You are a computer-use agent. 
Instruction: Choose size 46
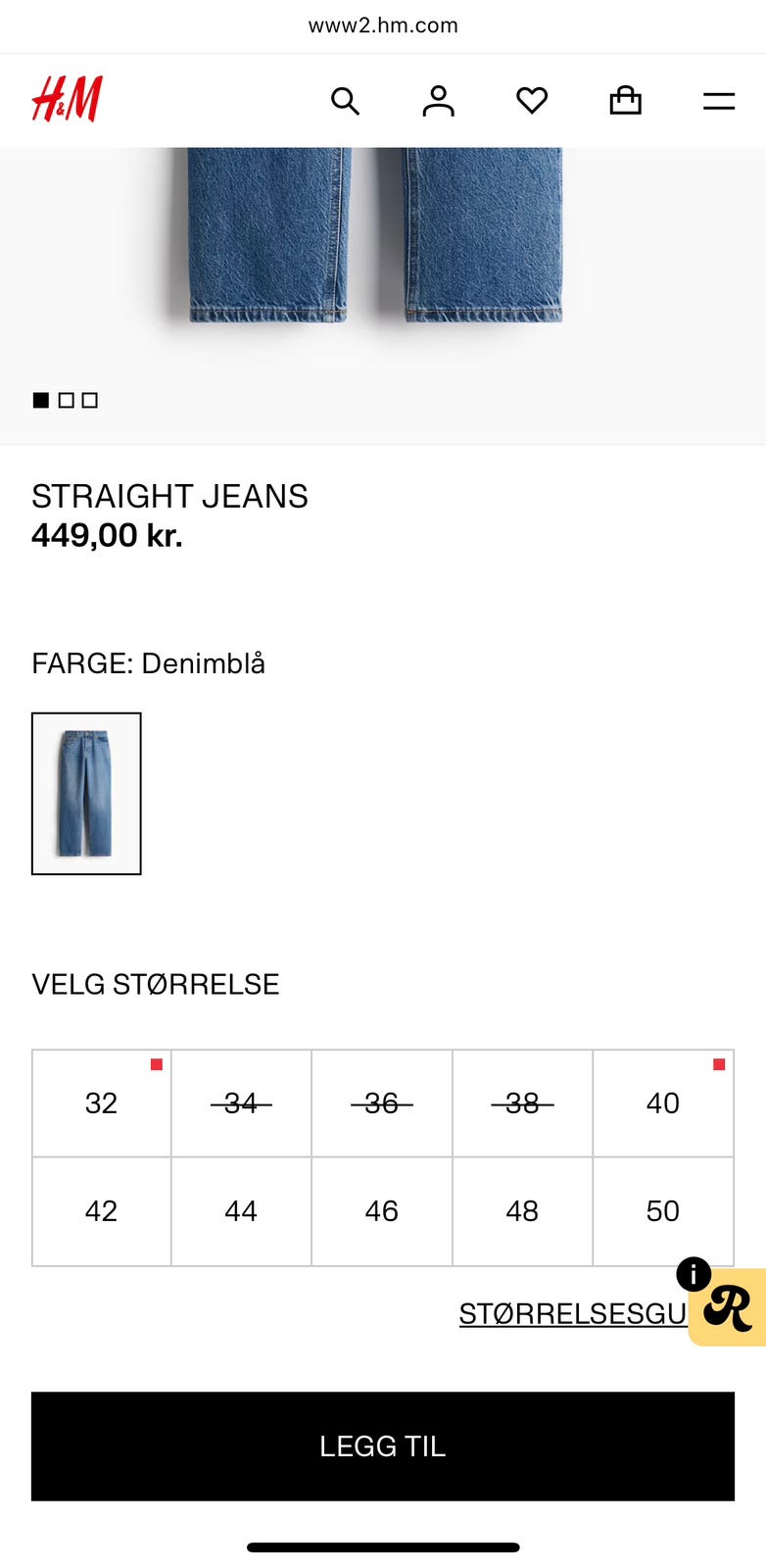382,1211
